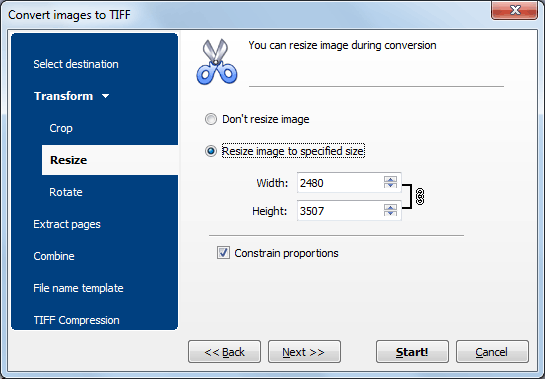
Task: Click into the Width input field
Action: click(340, 183)
